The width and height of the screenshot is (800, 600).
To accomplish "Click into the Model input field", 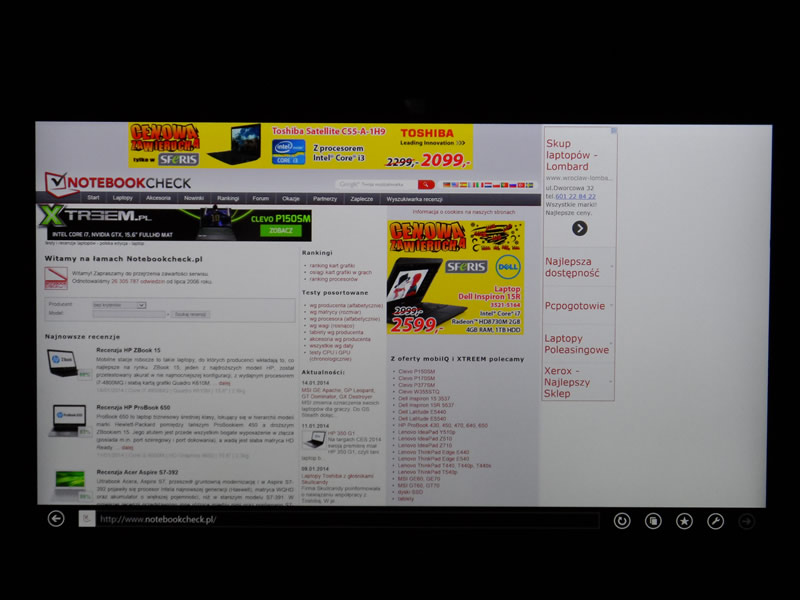I will point(129,314).
